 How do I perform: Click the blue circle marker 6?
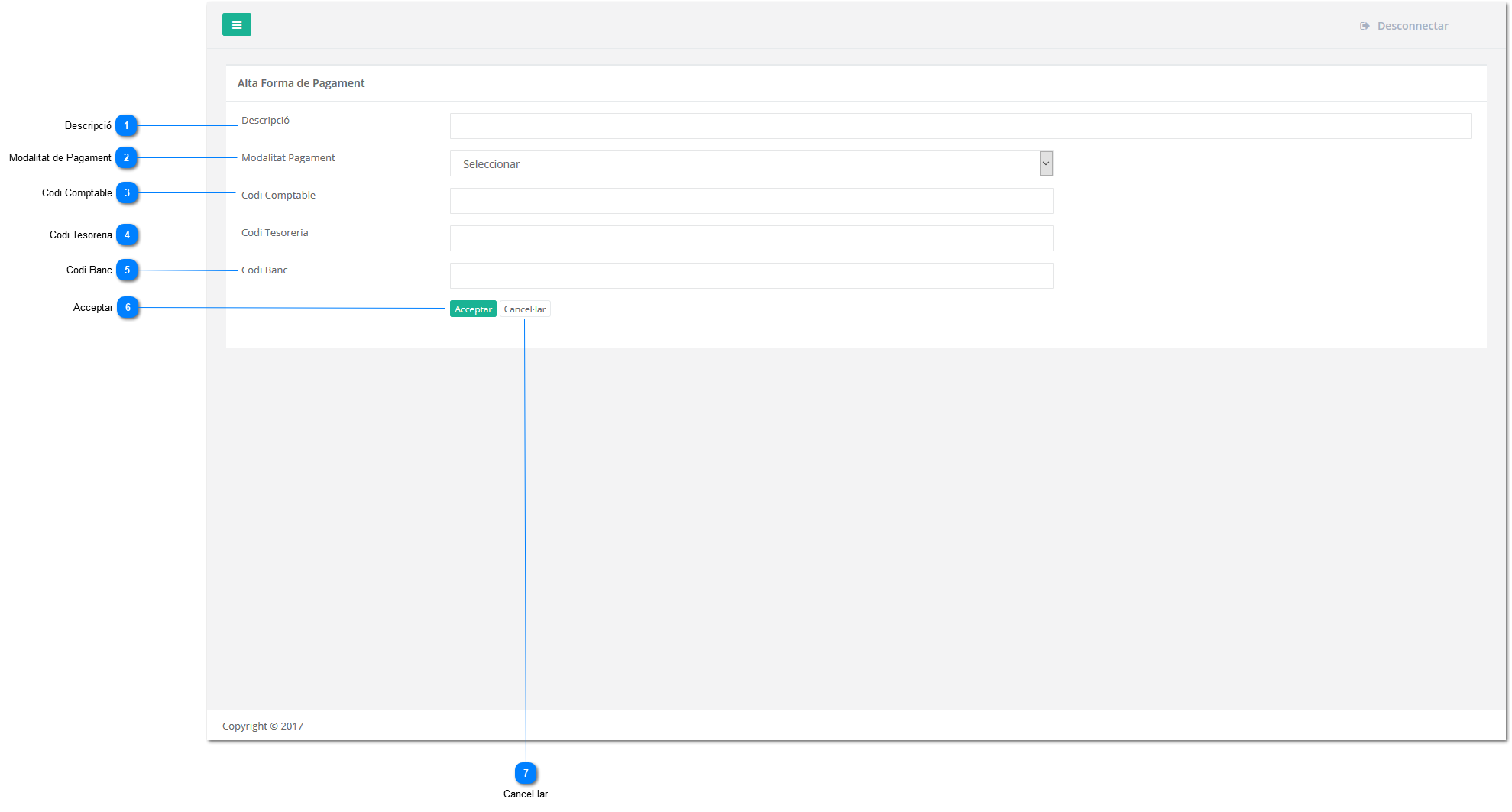[x=128, y=308]
